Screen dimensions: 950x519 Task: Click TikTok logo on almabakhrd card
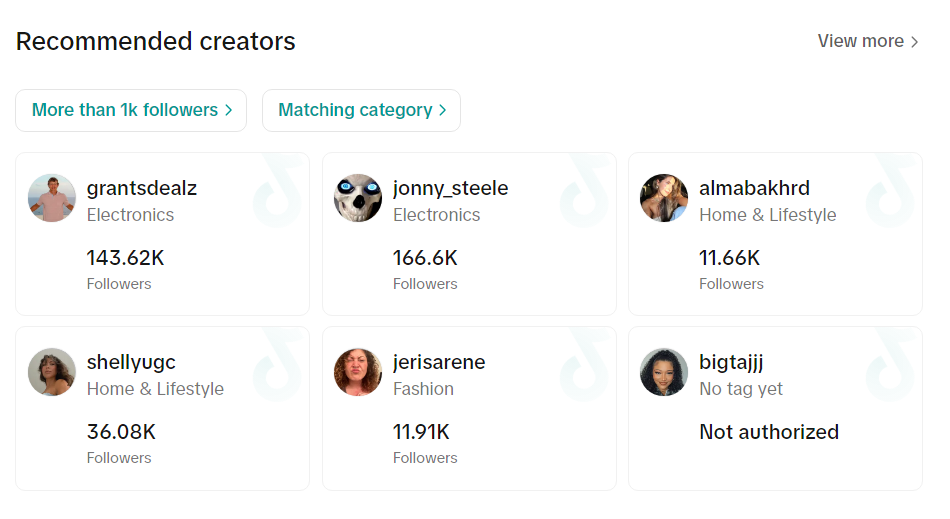click(889, 190)
